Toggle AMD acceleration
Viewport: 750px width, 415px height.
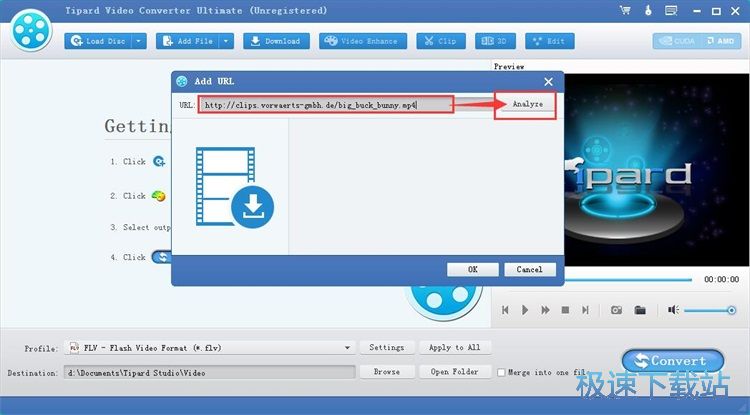(720, 41)
